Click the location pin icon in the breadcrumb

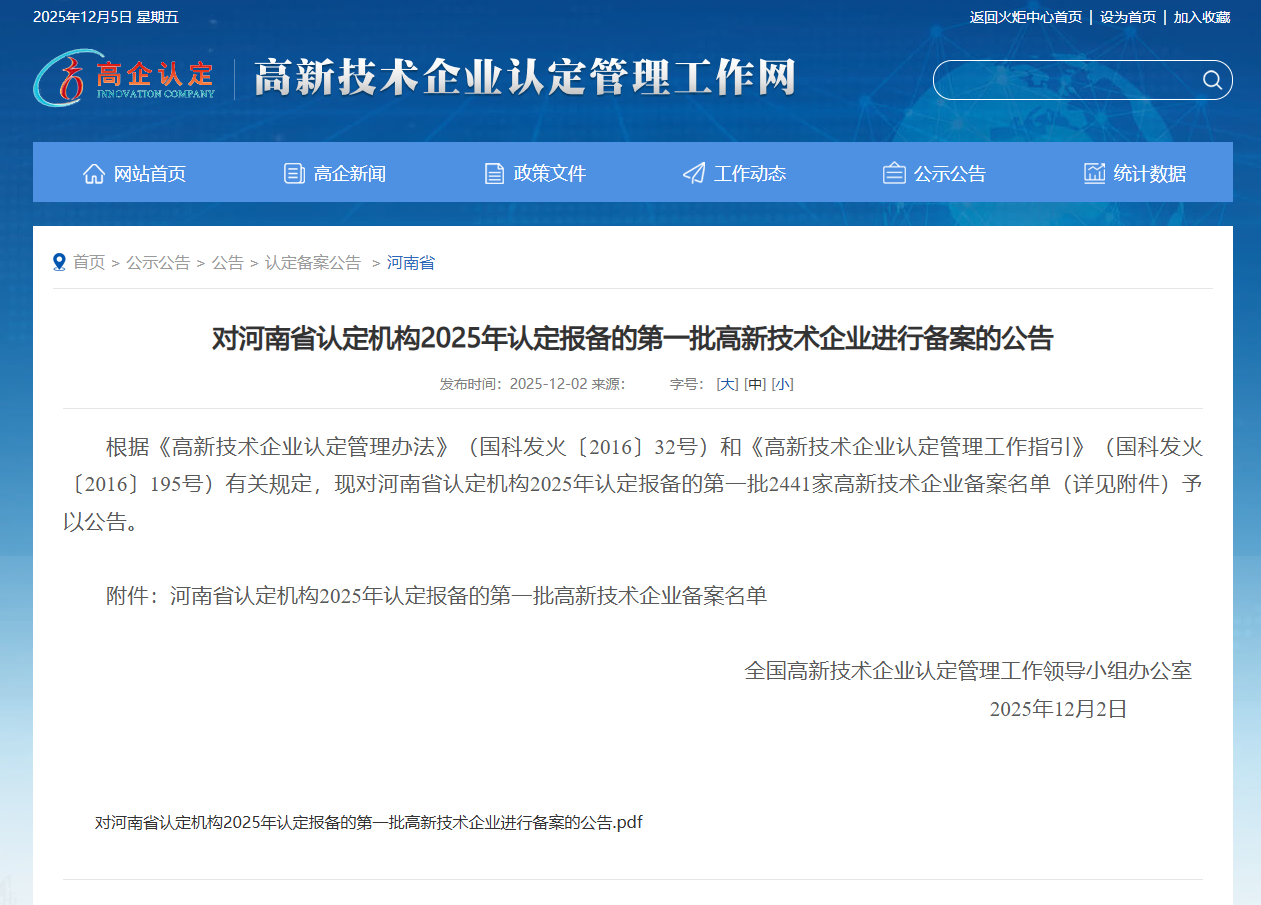tap(59, 262)
